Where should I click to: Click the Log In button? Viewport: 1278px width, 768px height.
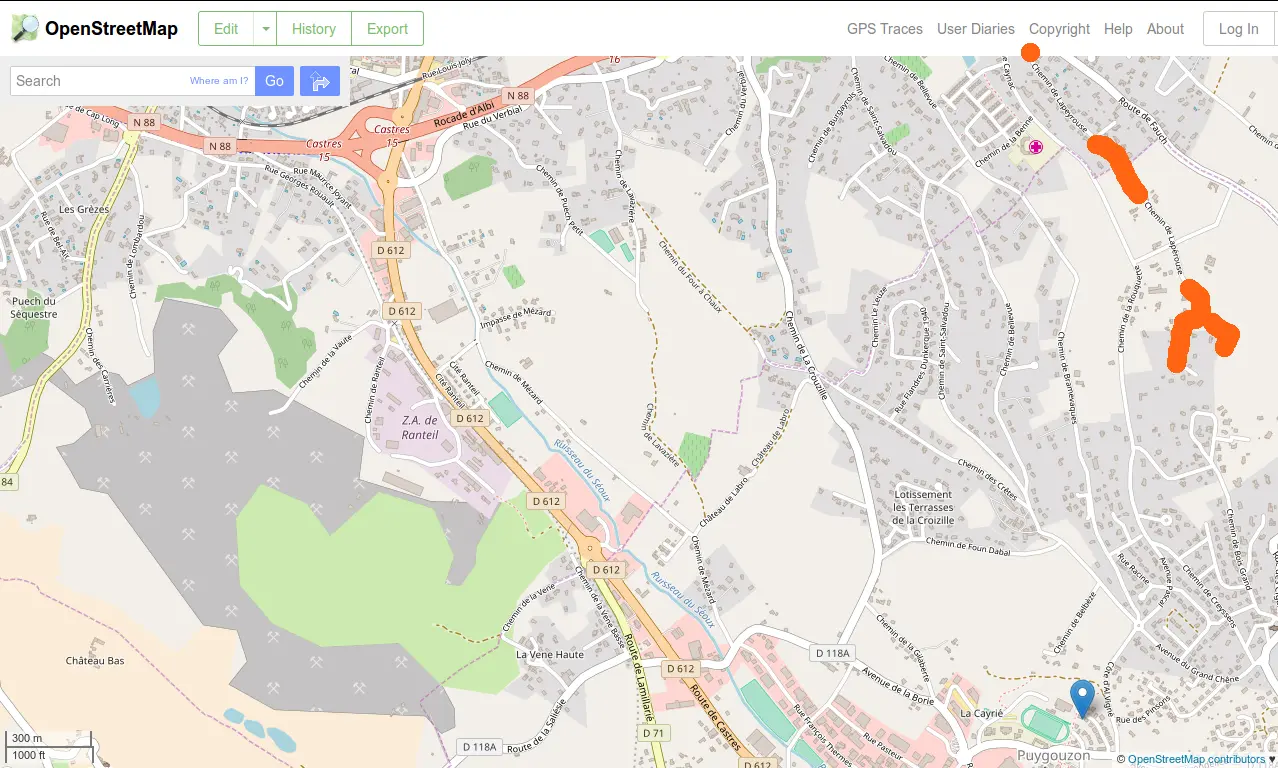[1238, 29]
